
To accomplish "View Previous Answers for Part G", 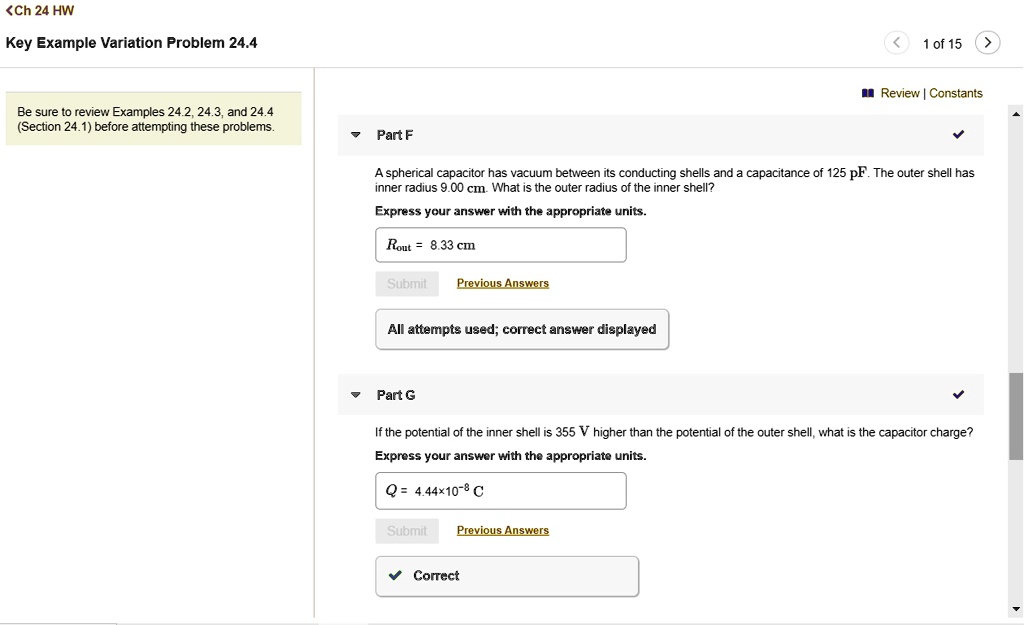I will [502, 530].
